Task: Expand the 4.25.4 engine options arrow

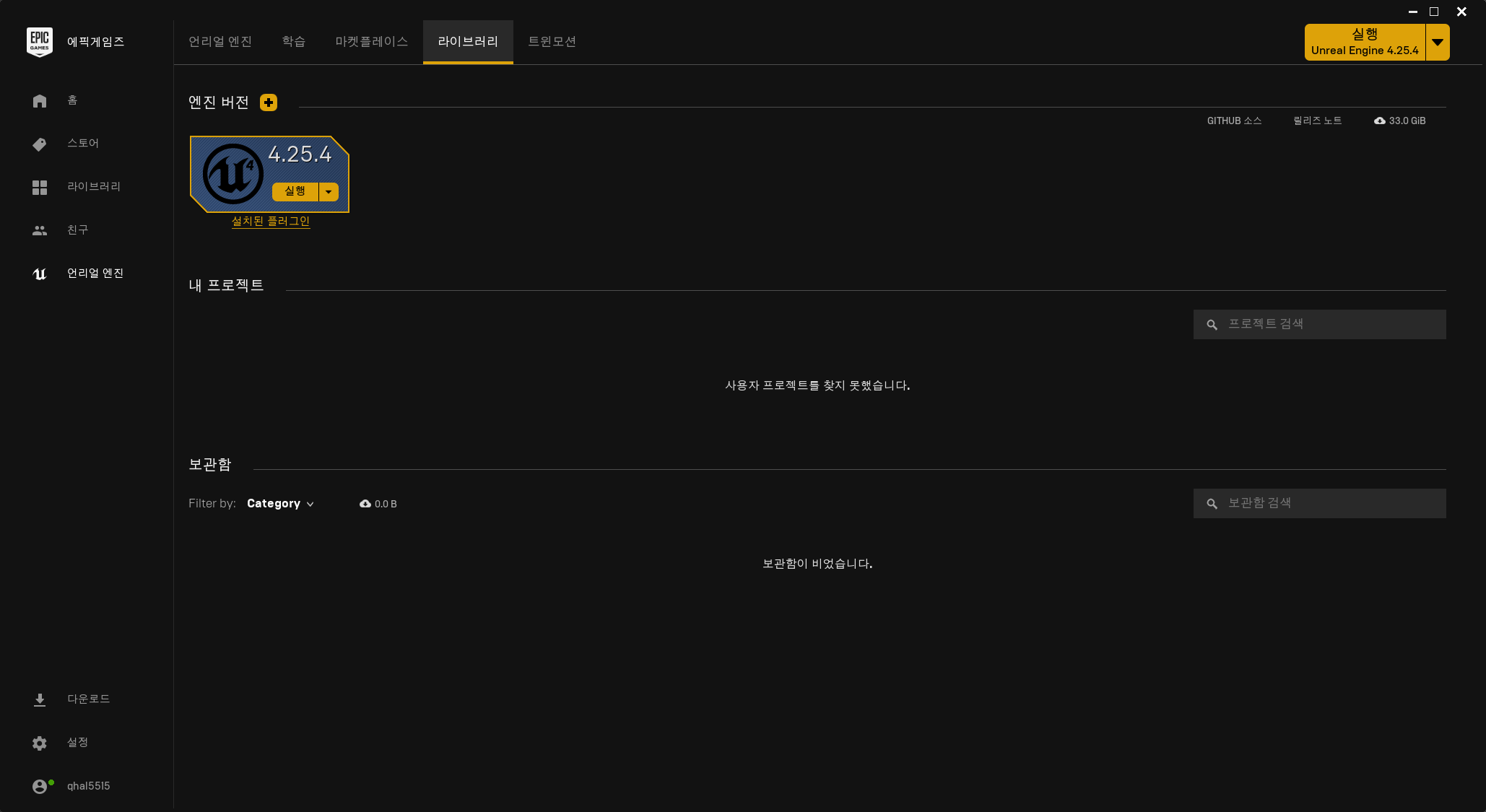Action: point(329,192)
